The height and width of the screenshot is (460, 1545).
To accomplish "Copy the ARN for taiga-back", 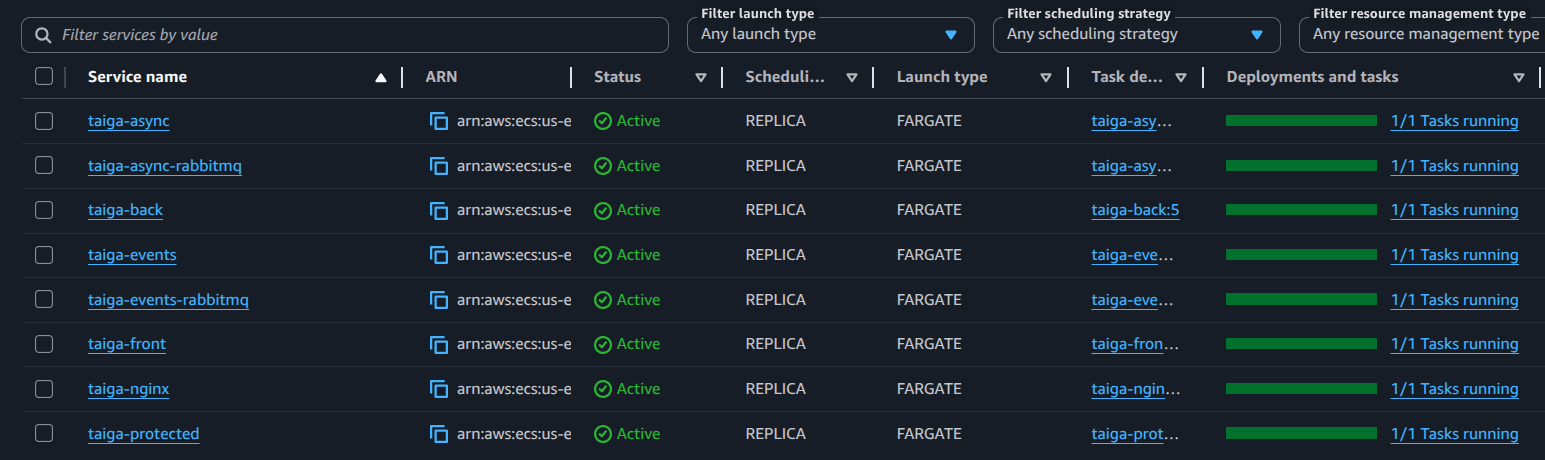I will (x=439, y=210).
